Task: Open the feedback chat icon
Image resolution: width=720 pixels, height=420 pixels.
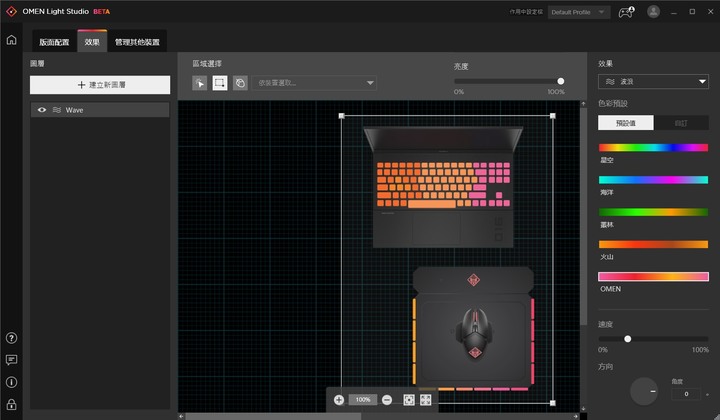Action: pos(11,360)
